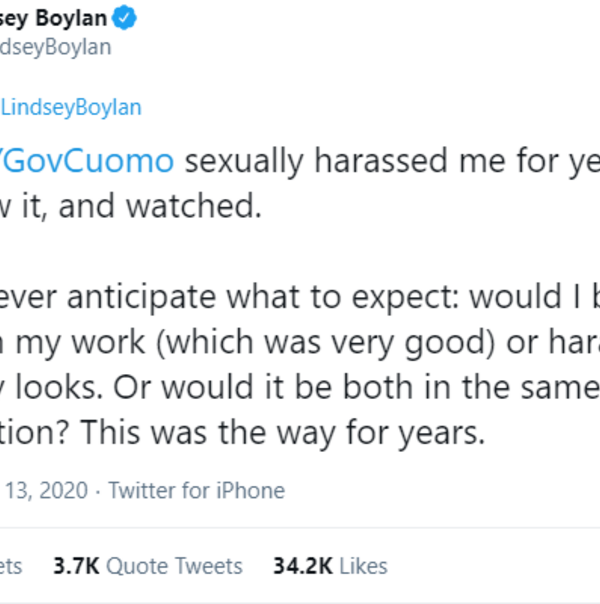Click the Twitter for iPhone source label
The image size is (600, 604).
[x=196, y=490]
